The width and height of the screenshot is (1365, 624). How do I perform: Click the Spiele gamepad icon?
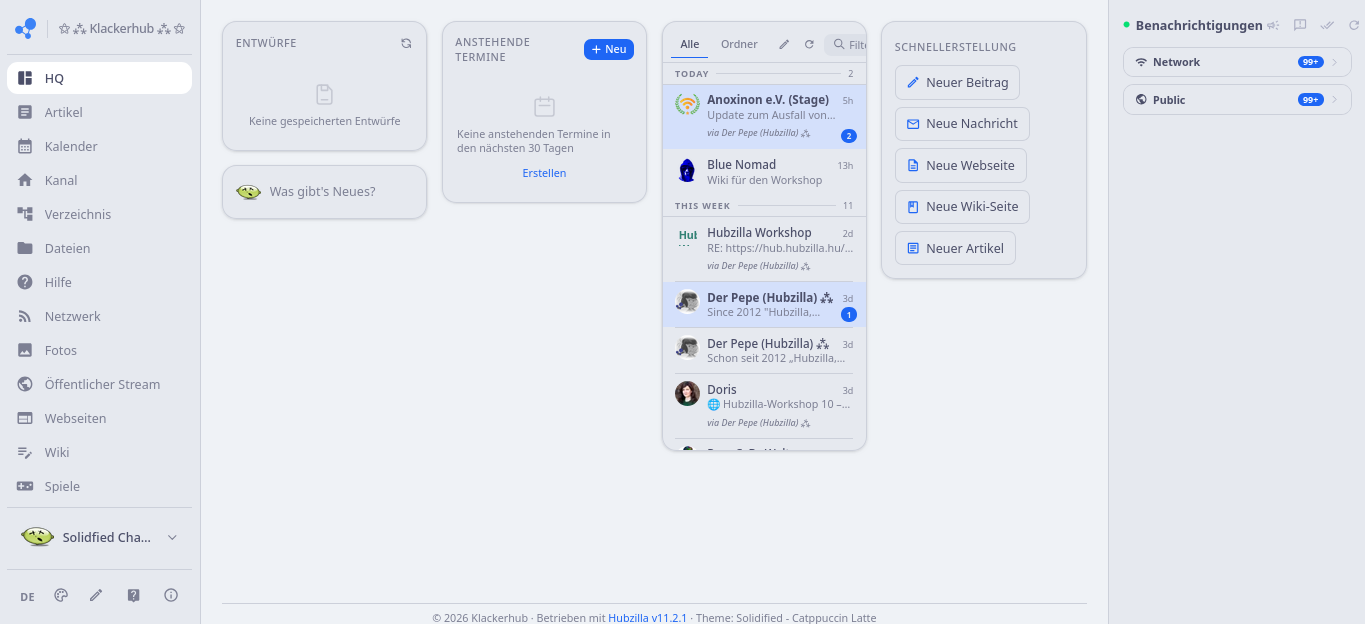(25, 486)
